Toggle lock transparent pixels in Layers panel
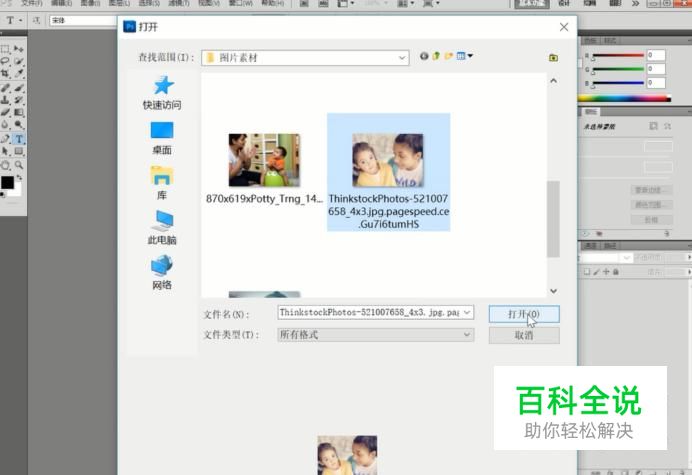This screenshot has width=692, height=475. (x=587, y=272)
